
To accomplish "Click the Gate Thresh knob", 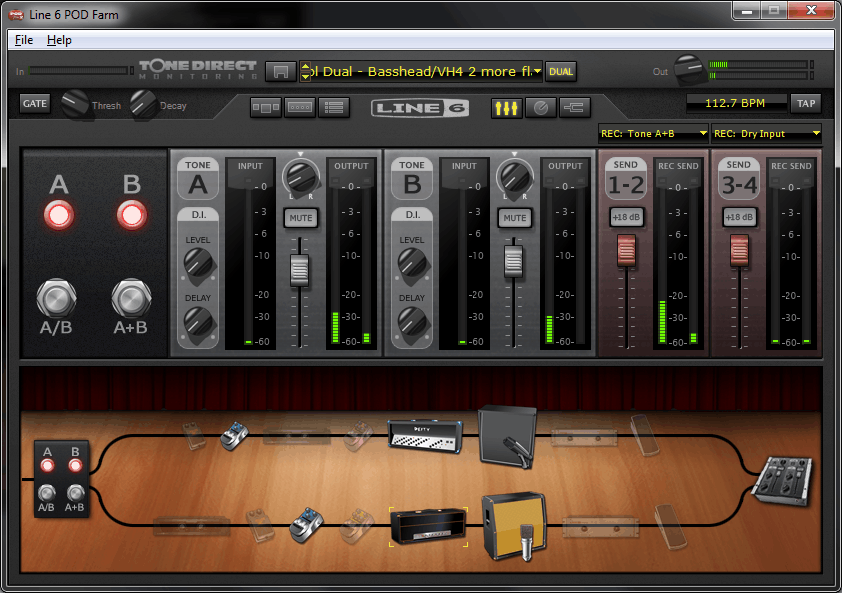I will [75, 104].
